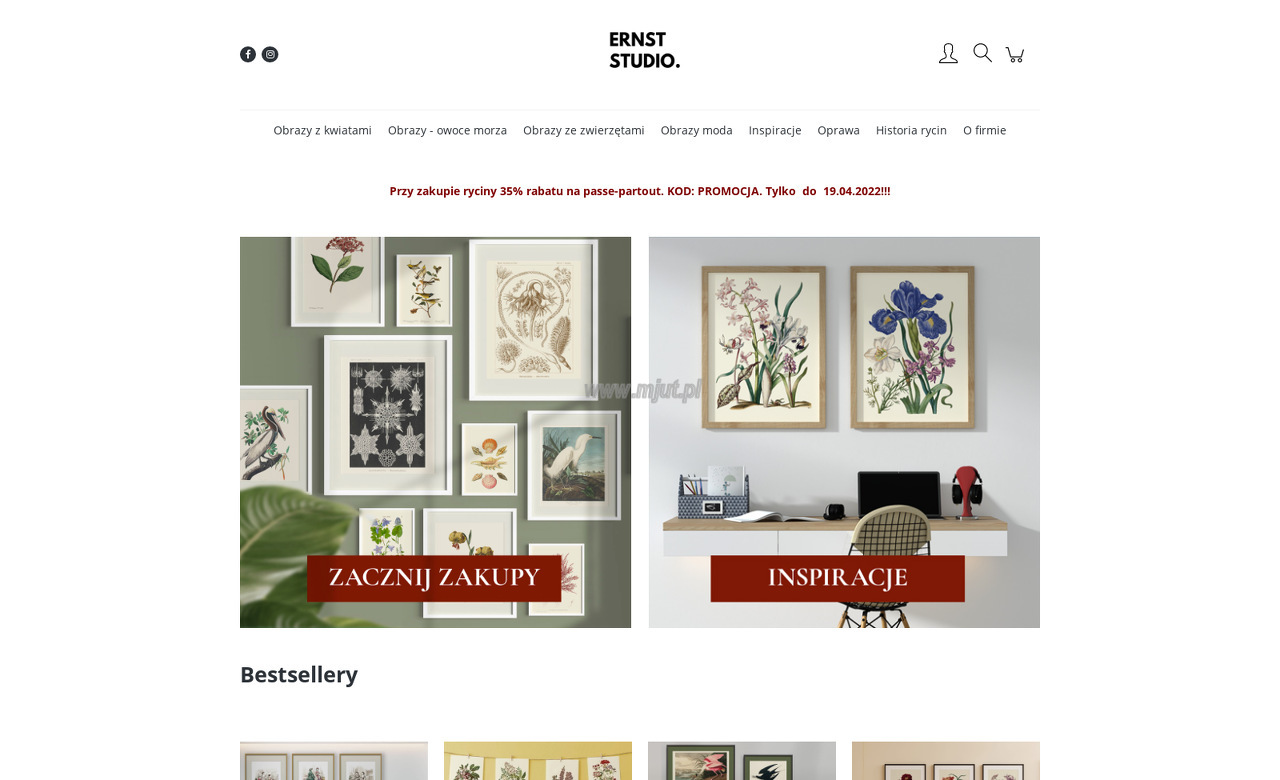Open Obrazy z kwiatami menu item
The image size is (1280, 780).
point(322,130)
